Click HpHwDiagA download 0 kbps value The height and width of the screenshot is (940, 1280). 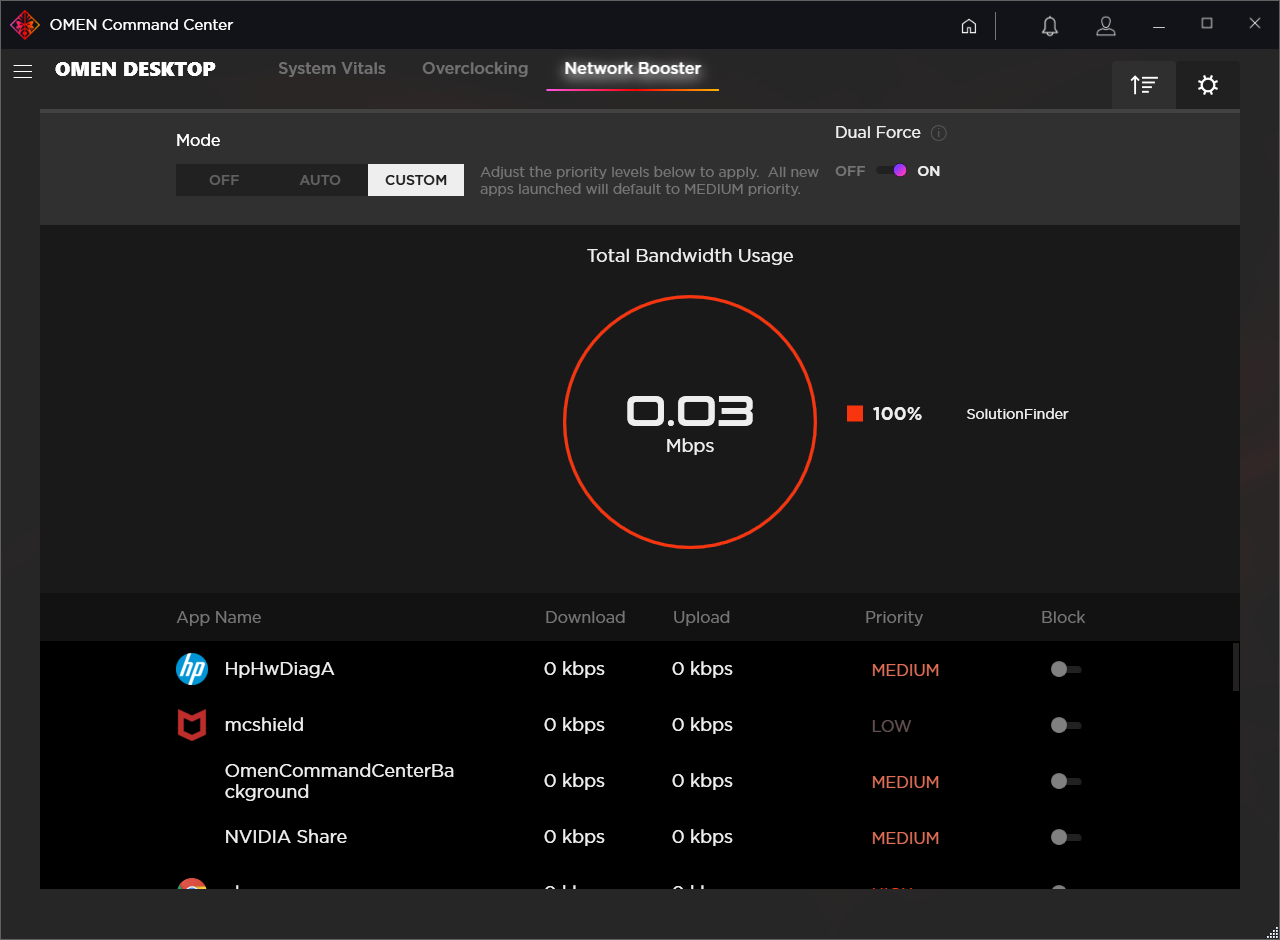(x=574, y=669)
